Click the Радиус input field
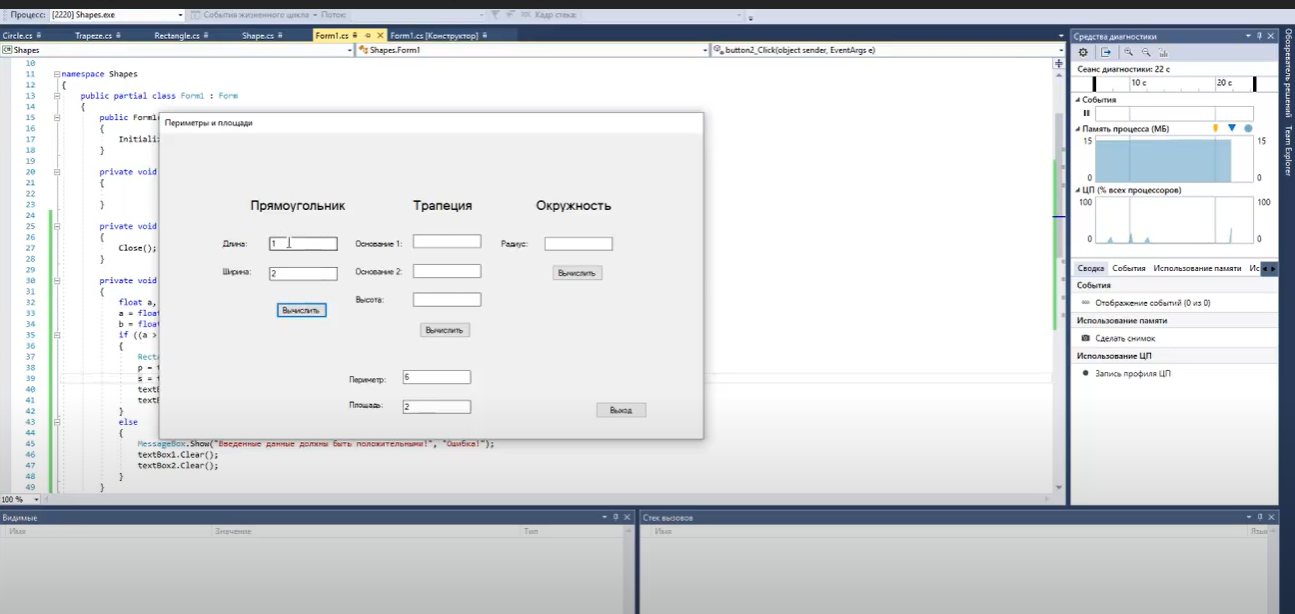This screenshot has height=614, width=1295. pos(578,244)
